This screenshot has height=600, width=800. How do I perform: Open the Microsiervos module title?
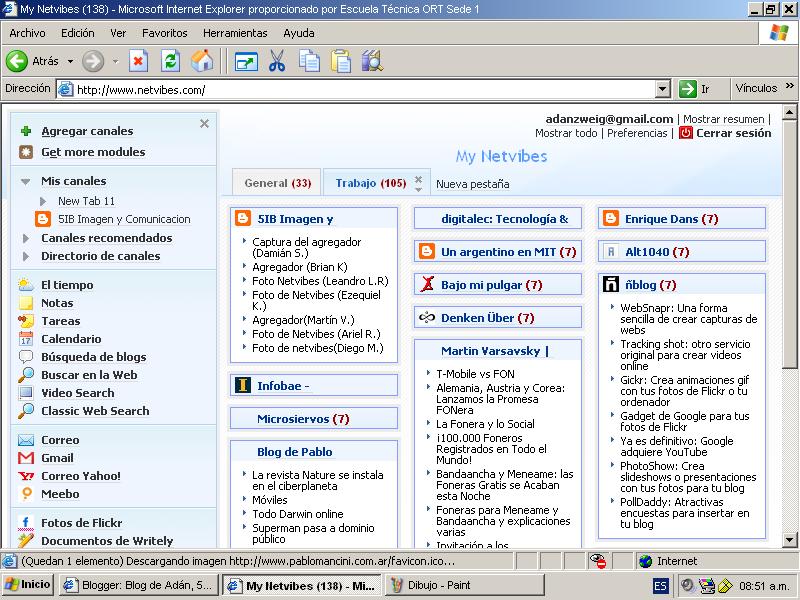(303, 419)
